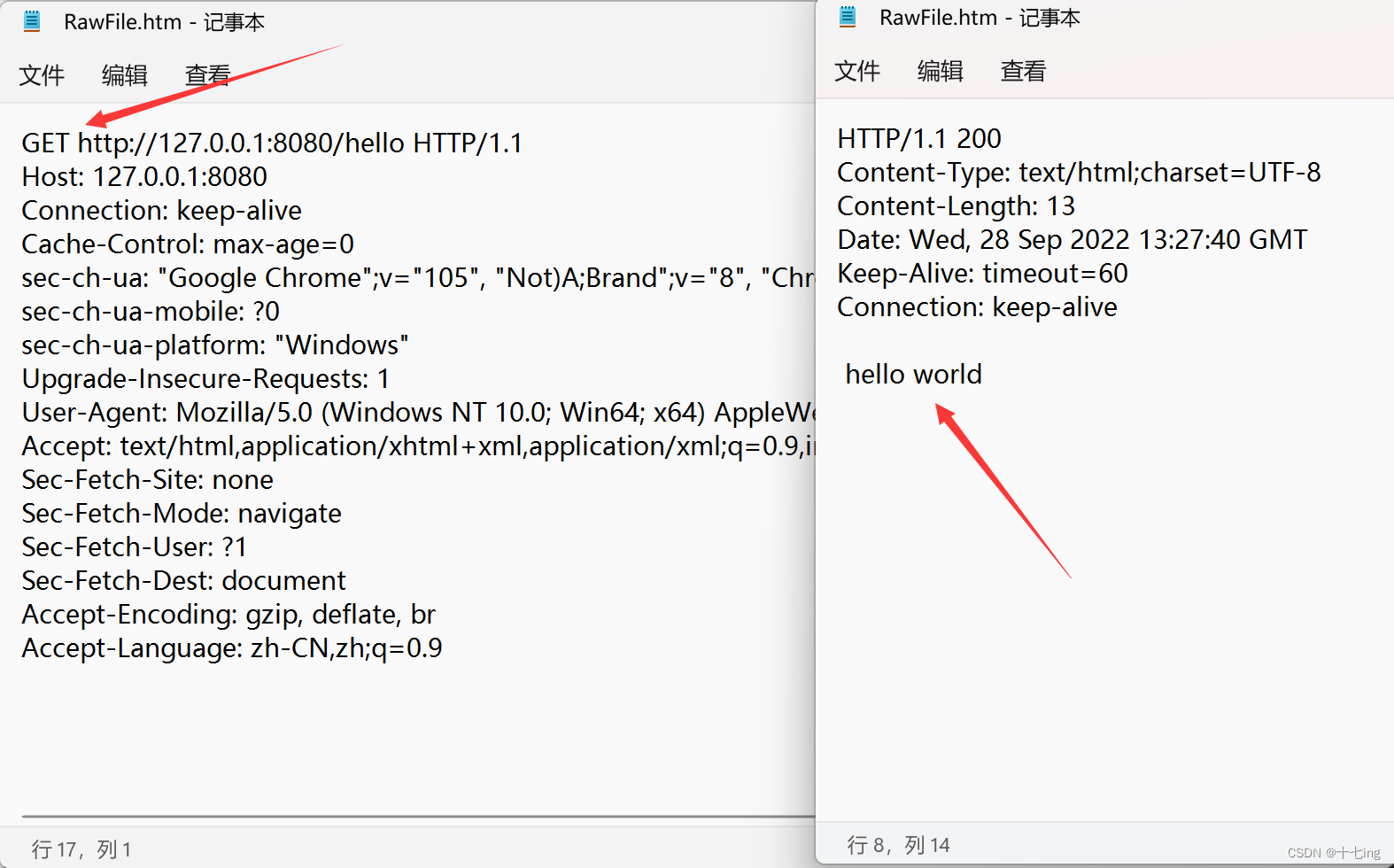The image size is (1394, 868).
Task: Click the 行 17, 列 1 status bar entry
Action: point(81,850)
